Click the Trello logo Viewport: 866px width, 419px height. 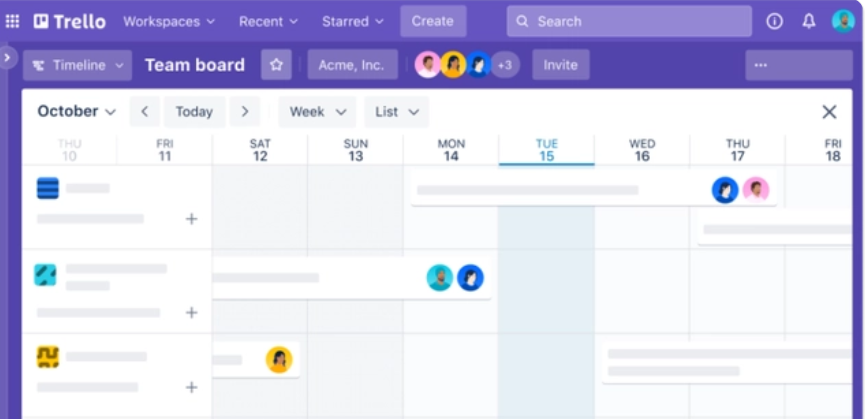point(69,21)
